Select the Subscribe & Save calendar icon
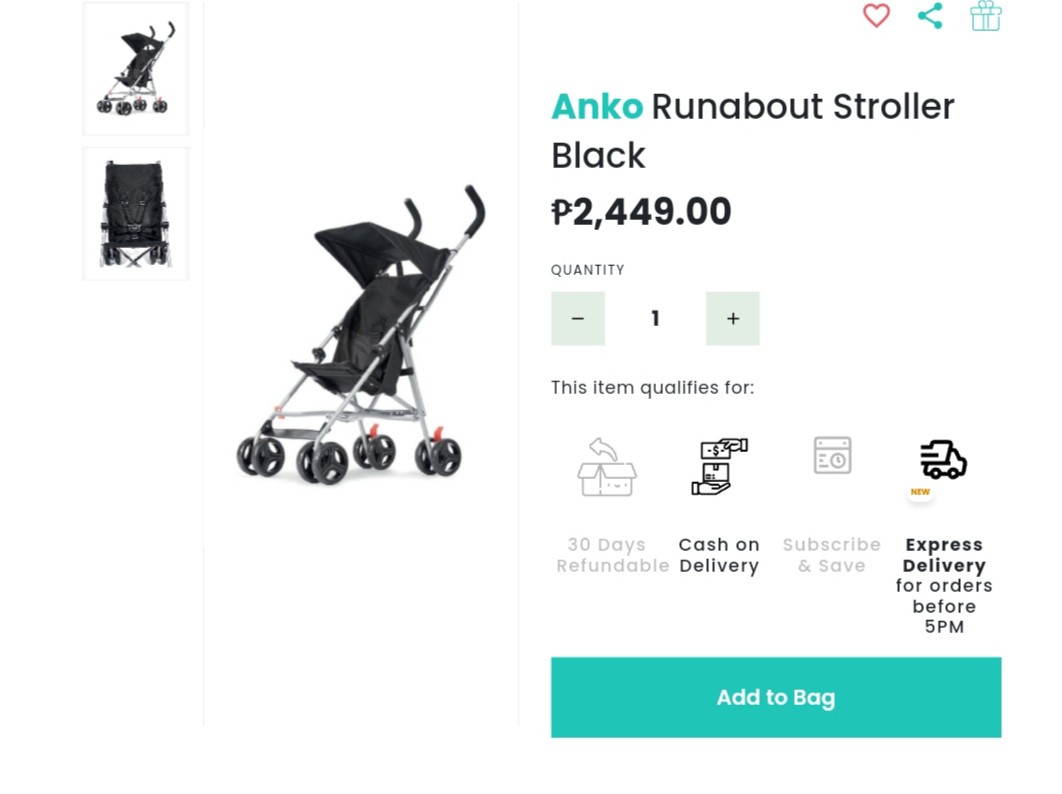1062x794 pixels. pyautogui.click(x=832, y=456)
